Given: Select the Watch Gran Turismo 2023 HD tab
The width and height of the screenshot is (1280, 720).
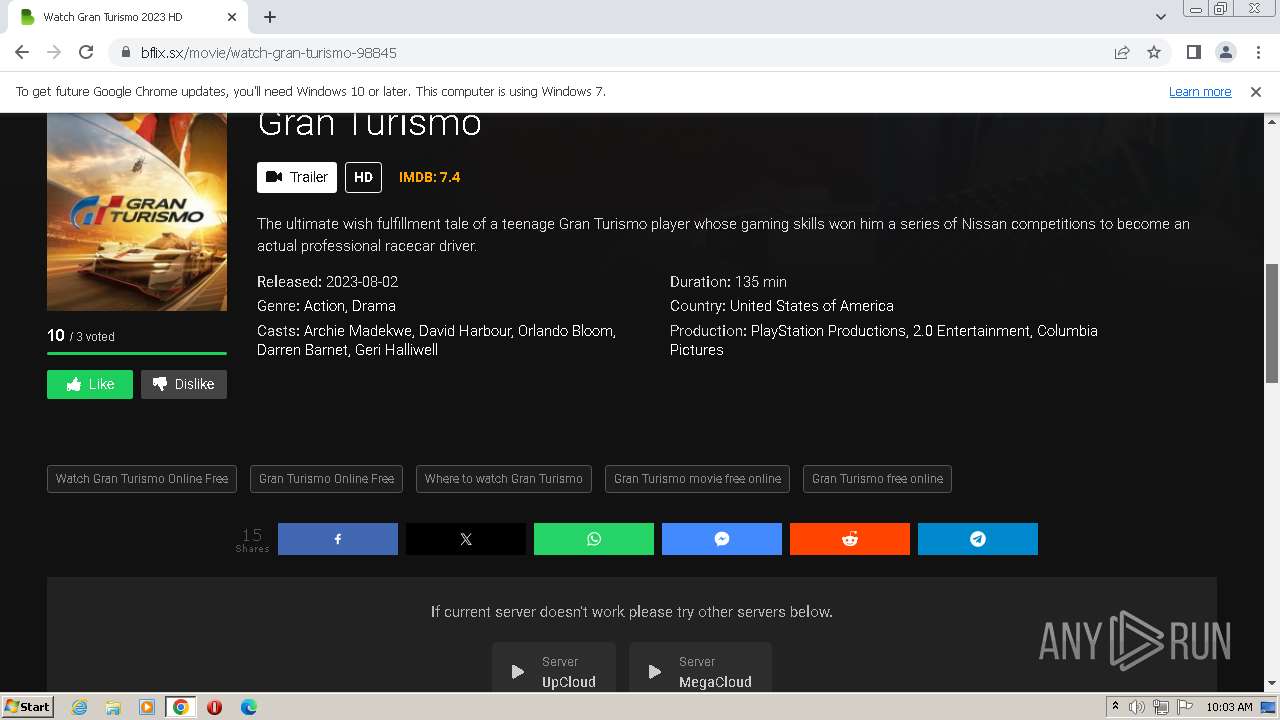Looking at the screenshot, I should pos(127,17).
